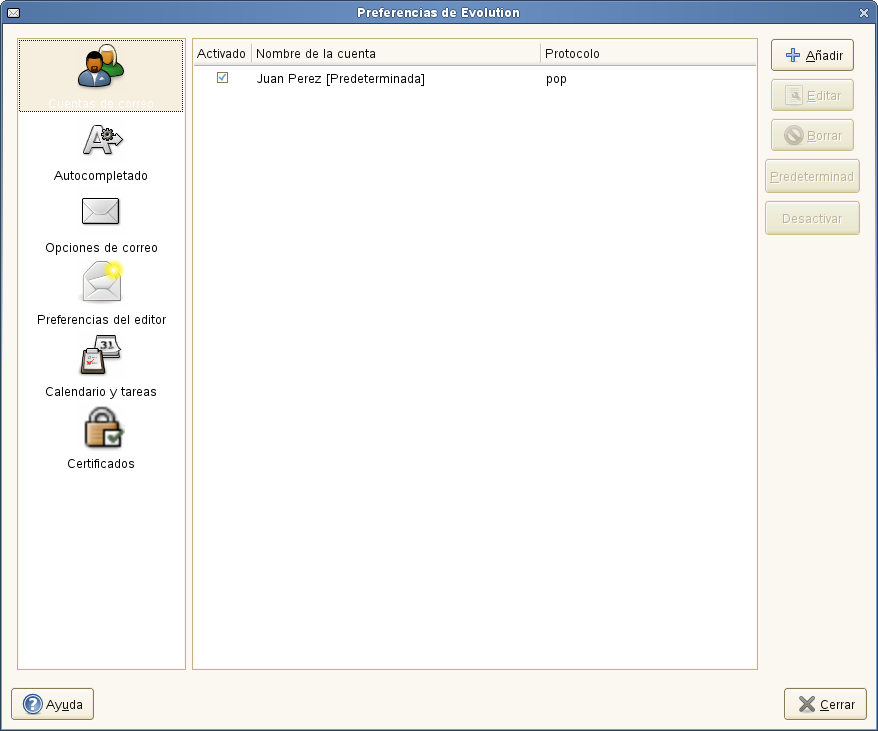
Task: Select the Preferencias del editor icon
Action: coord(102,282)
